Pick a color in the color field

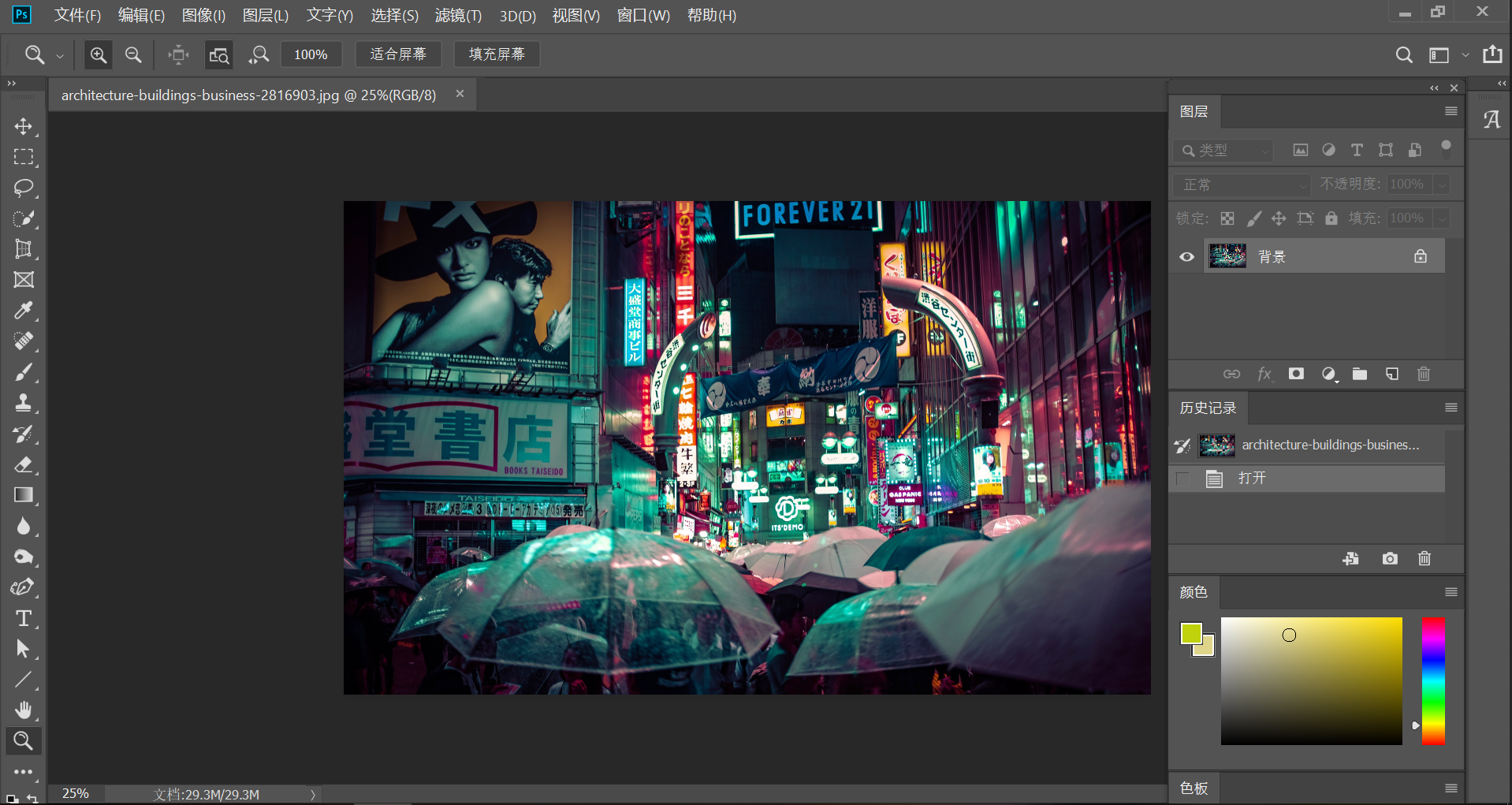(x=1311, y=681)
